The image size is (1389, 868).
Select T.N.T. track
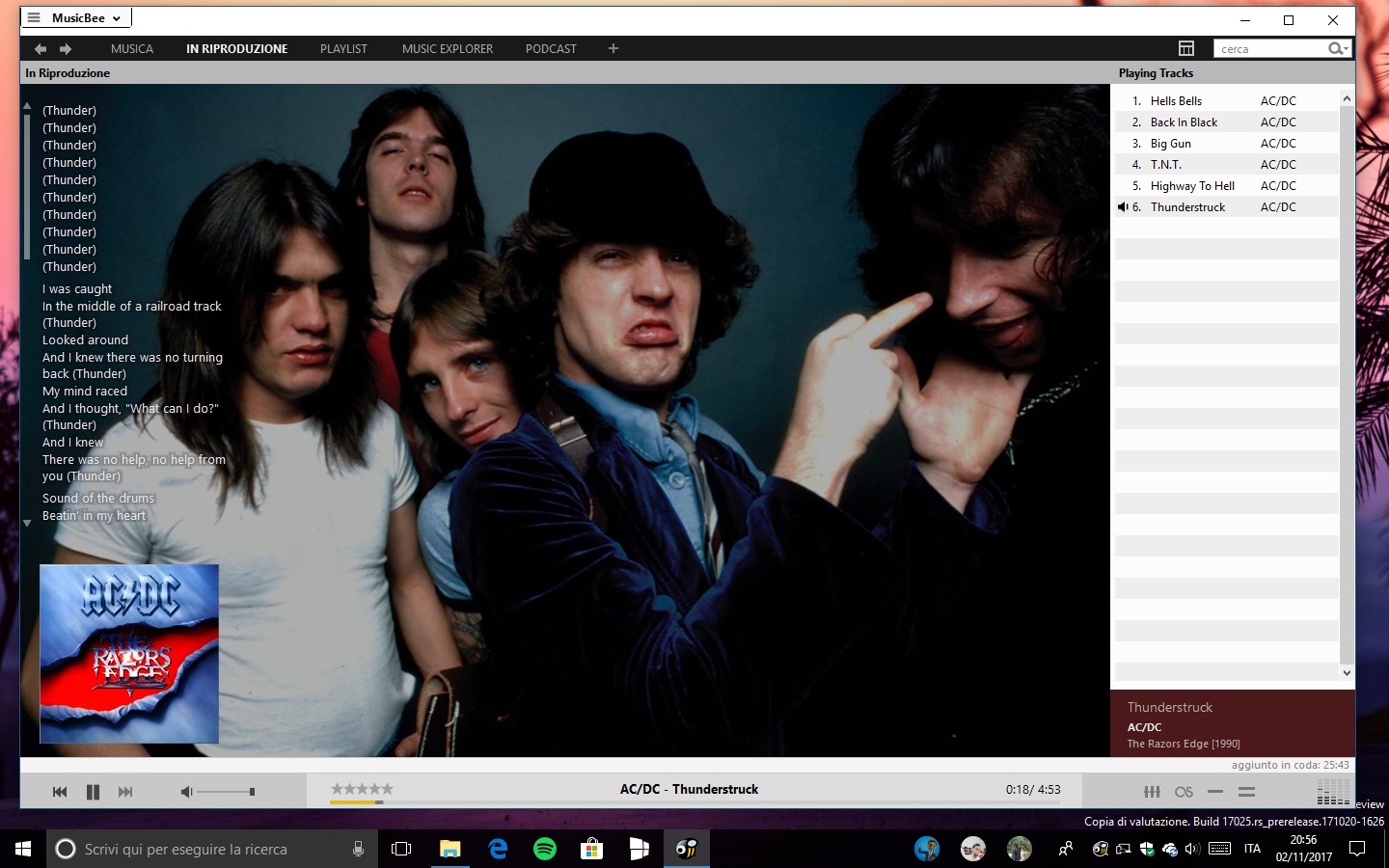point(1227,164)
